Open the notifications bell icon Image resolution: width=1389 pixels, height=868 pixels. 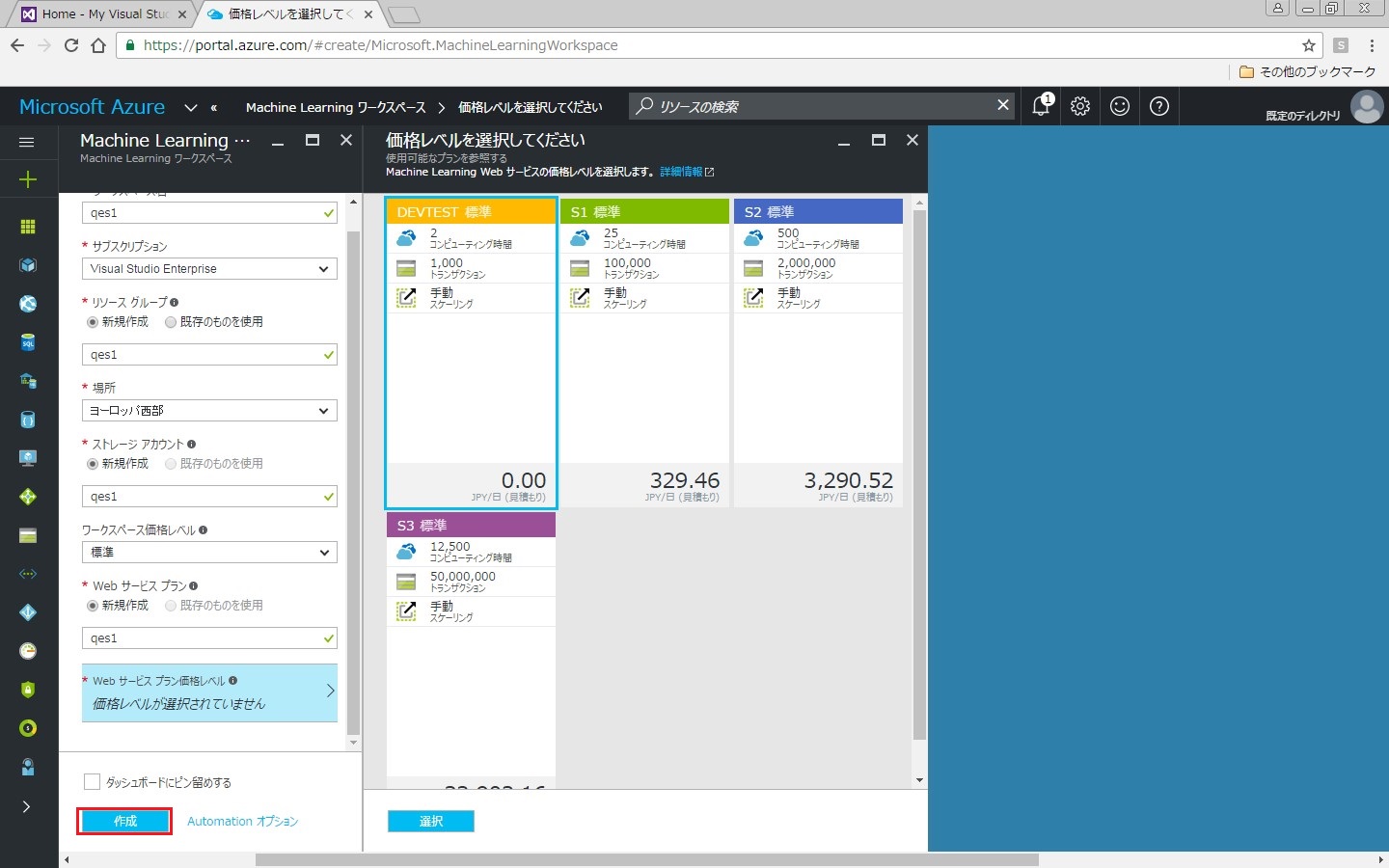1042,106
